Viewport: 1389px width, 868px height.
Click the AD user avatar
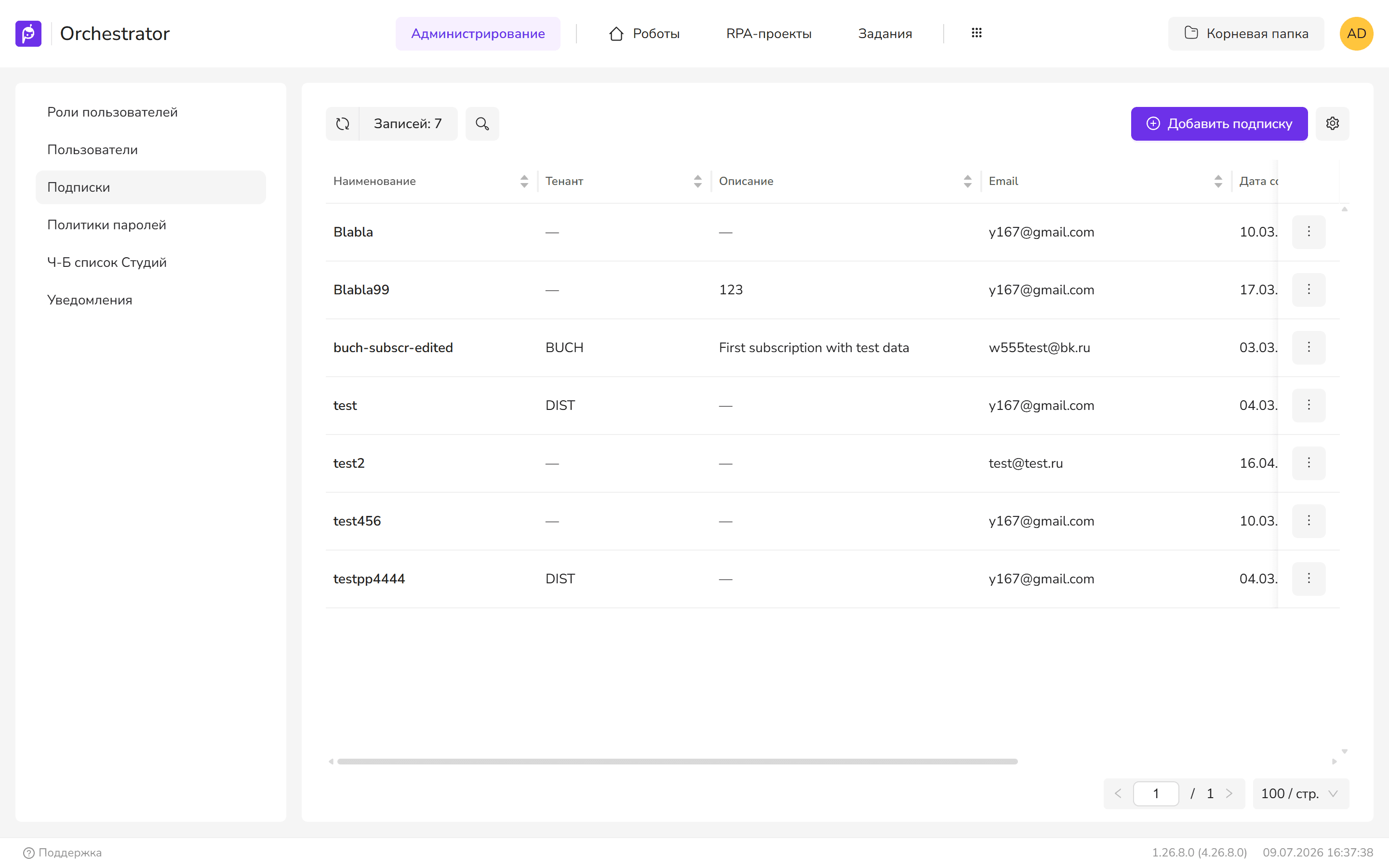click(1356, 33)
